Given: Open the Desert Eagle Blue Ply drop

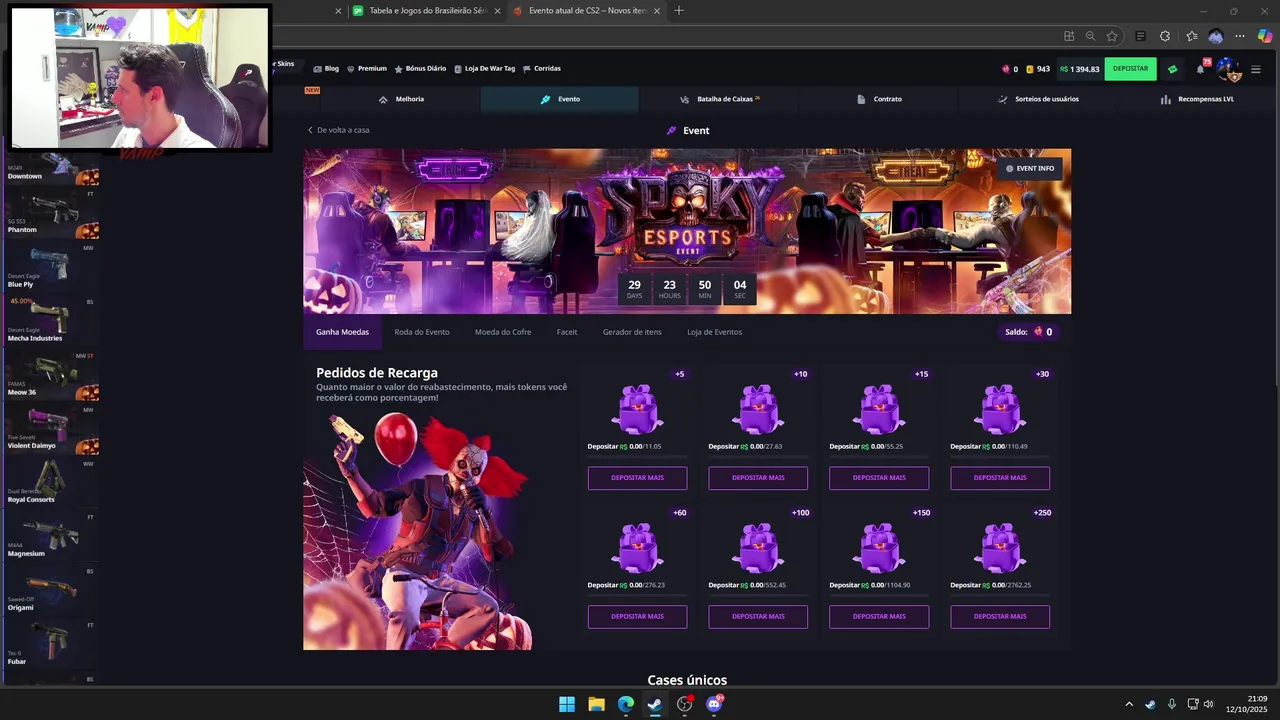Looking at the screenshot, I should [x=51, y=267].
